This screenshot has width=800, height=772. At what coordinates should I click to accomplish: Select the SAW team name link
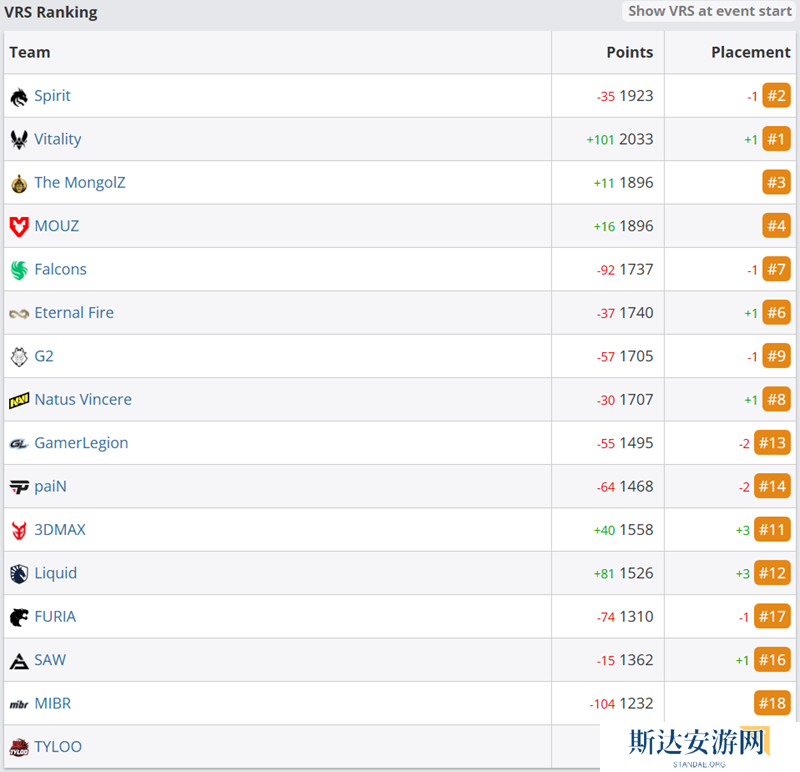(x=50, y=660)
